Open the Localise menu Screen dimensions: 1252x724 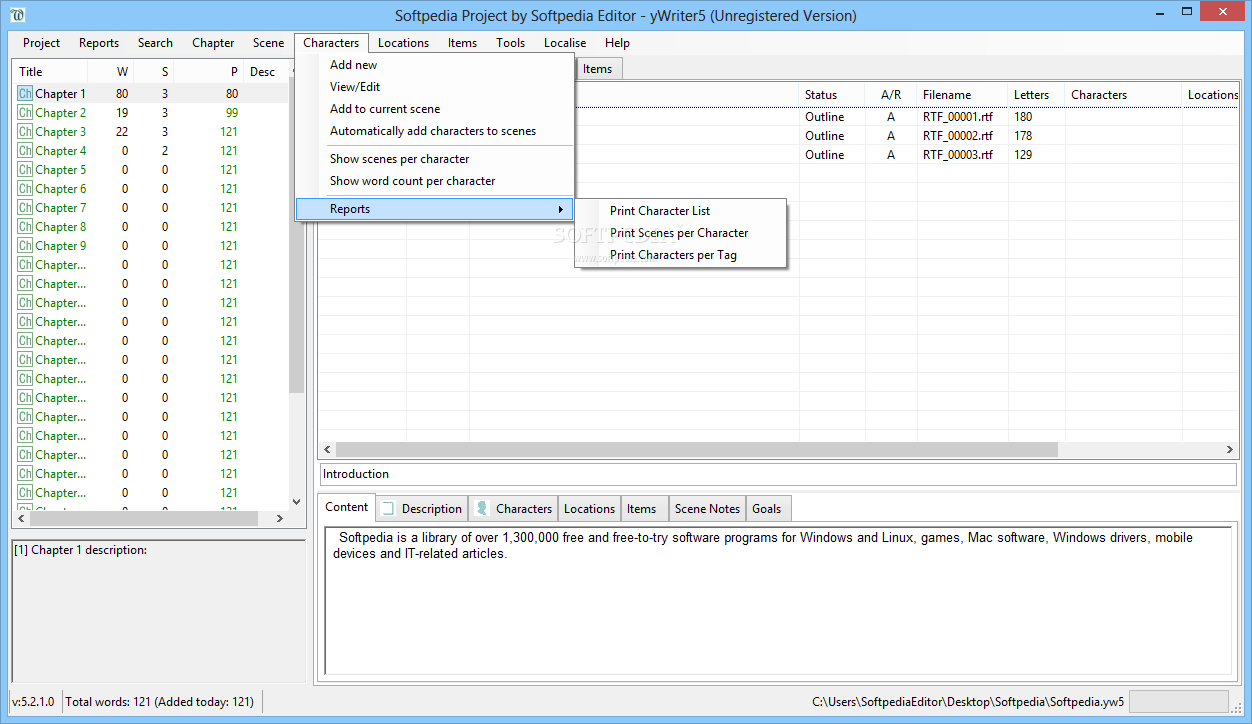point(565,43)
